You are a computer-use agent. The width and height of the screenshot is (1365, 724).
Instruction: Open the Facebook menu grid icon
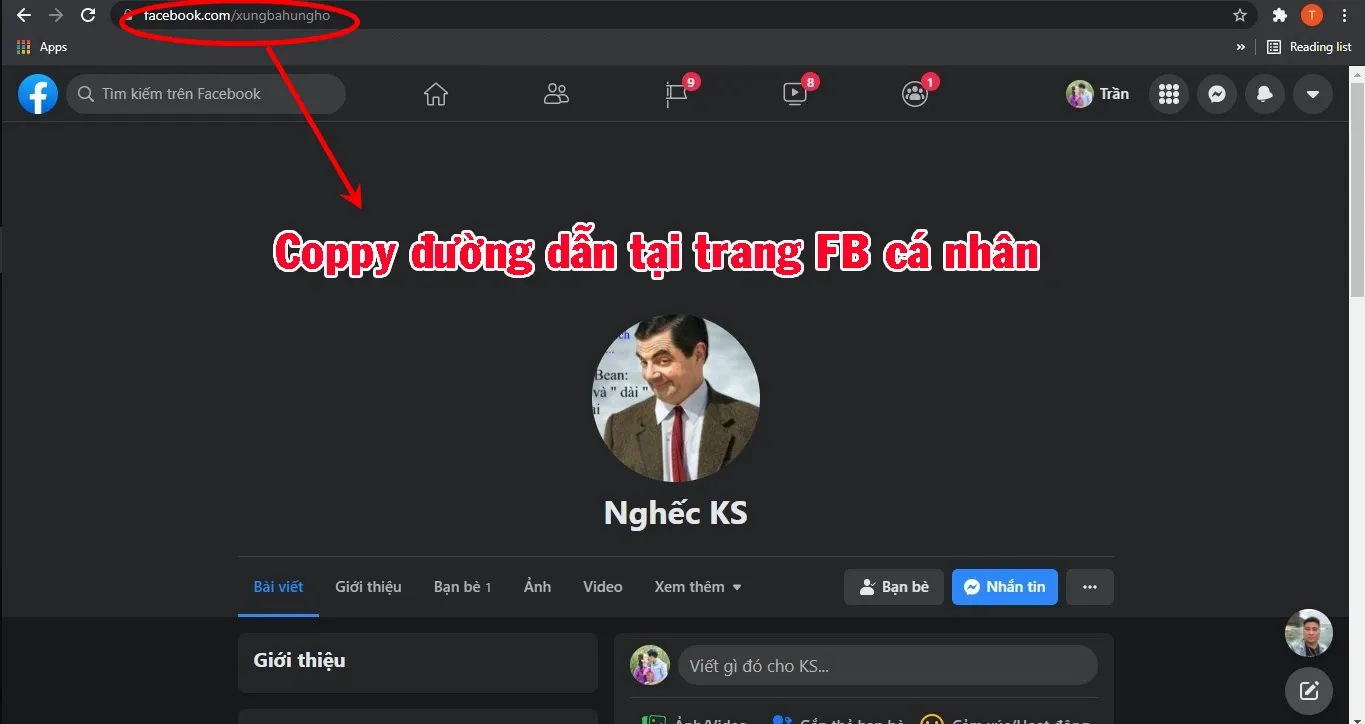(1169, 94)
